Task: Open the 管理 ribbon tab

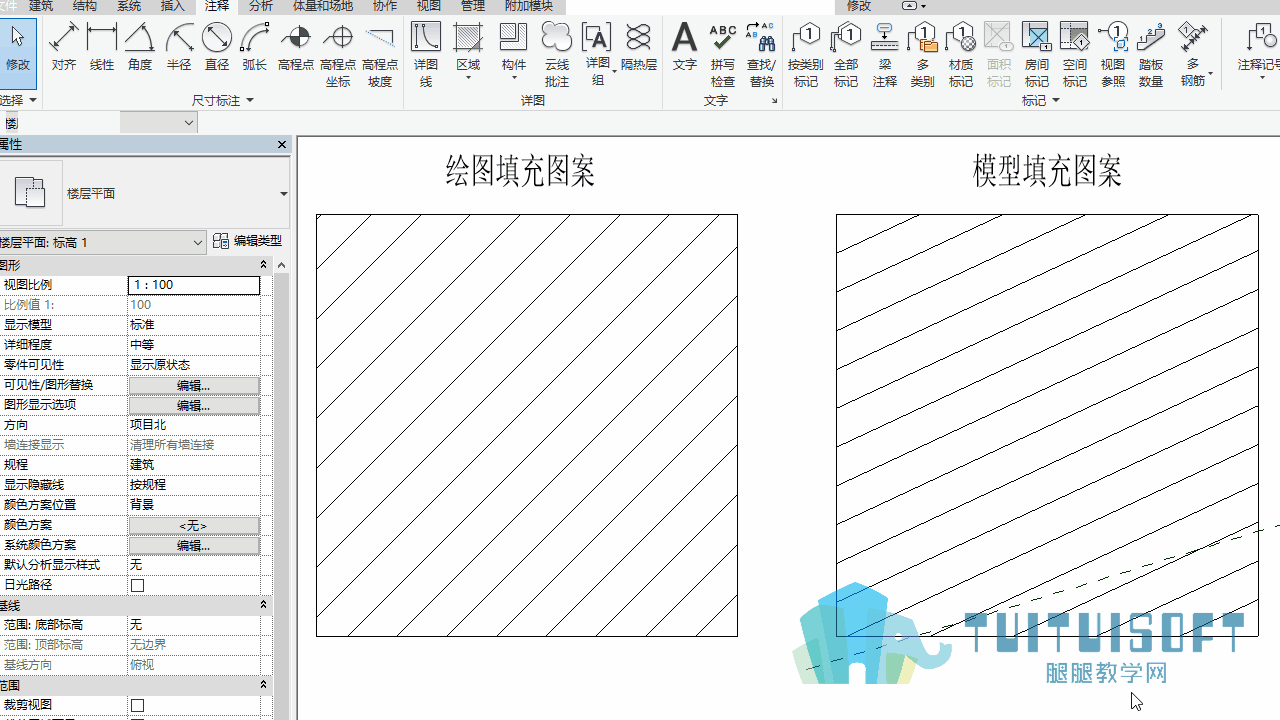Action: [x=473, y=6]
